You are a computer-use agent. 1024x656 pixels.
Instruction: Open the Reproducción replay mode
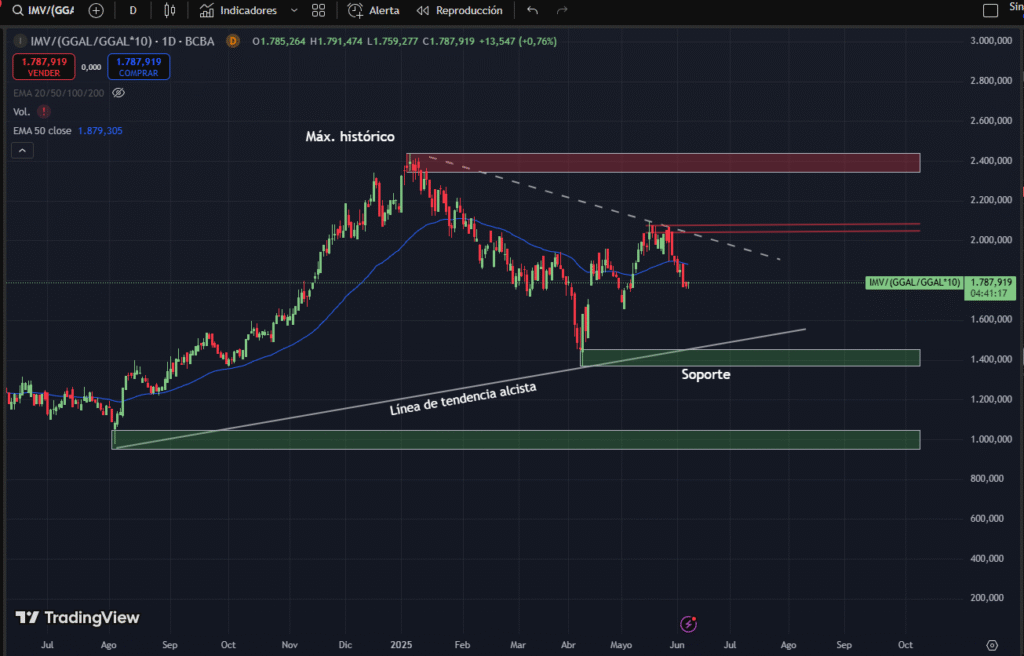click(x=459, y=10)
